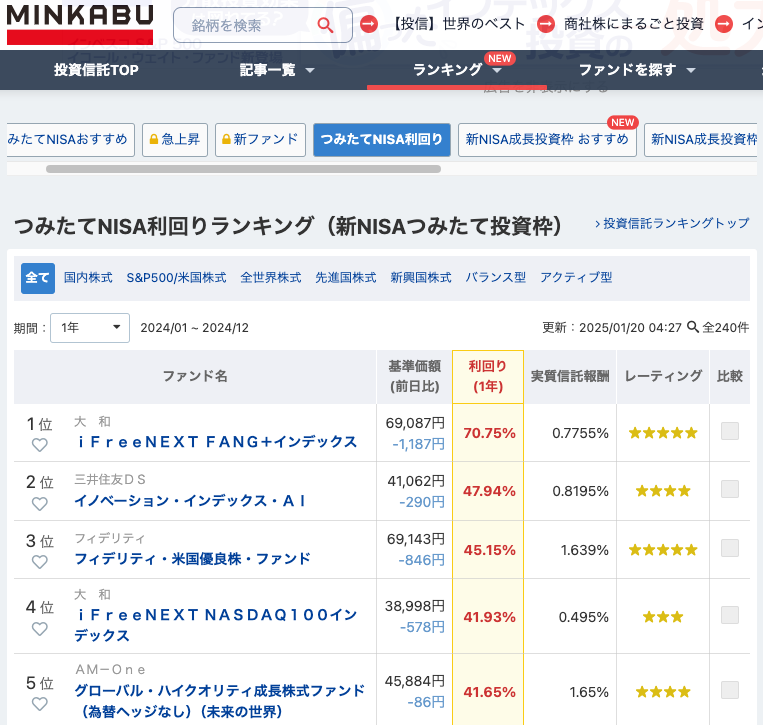Check compare box for フィデリティ・米国優良株
The image size is (763, 725).
pos(729,548)
